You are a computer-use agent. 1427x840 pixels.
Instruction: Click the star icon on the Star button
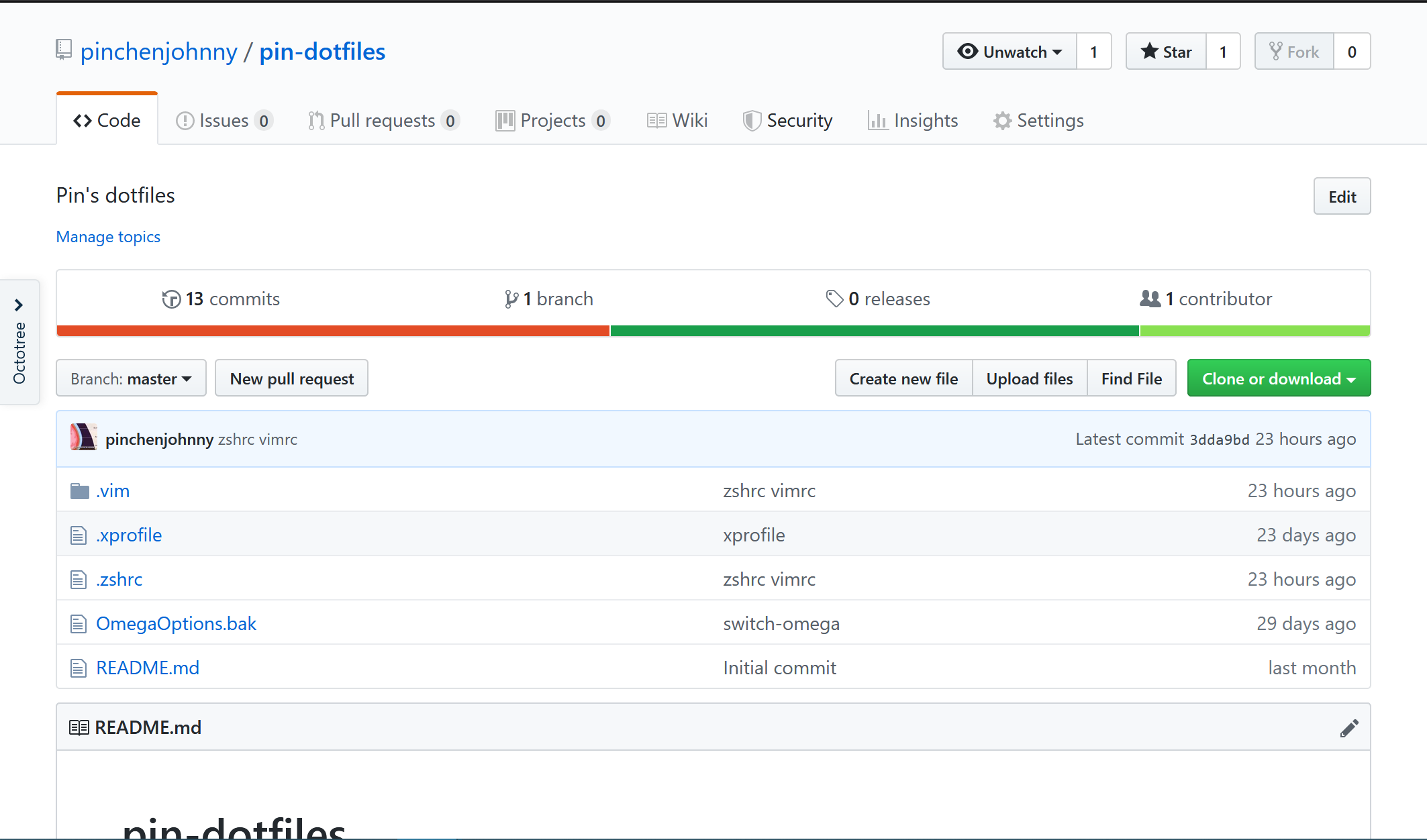(x=1150, y=51)
